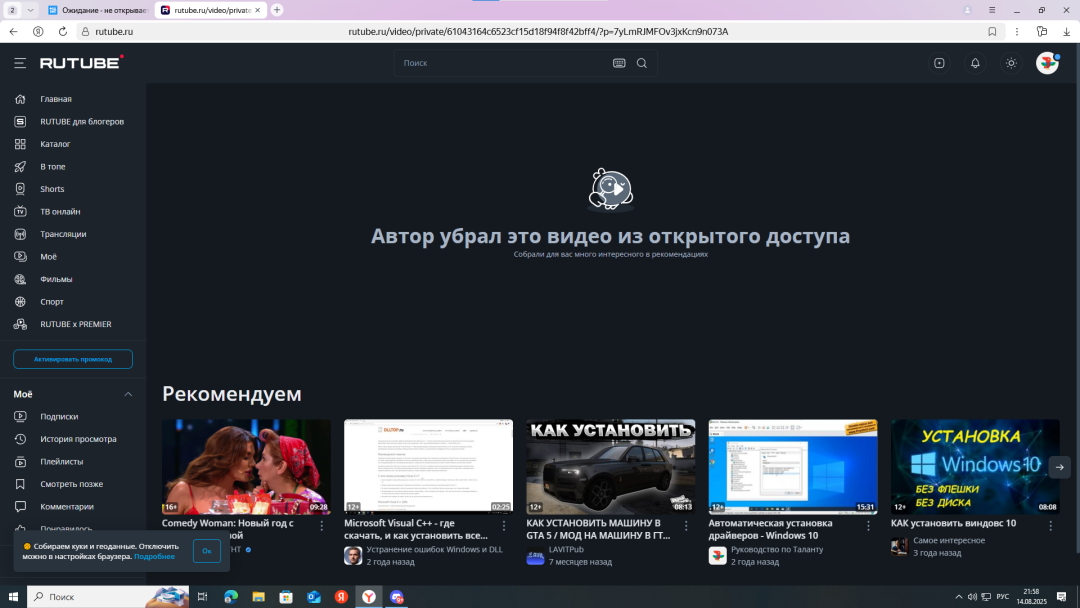The height and width of the screenshot is (608, 1080).
Task: Click the search magnifier icon
Action: pyautogui.click(x=641, y=63)
